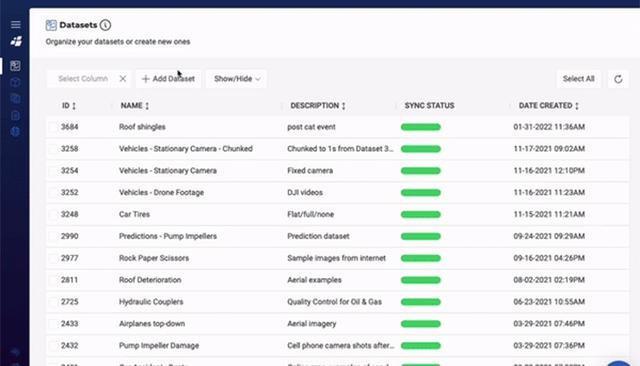
Task: Click the 'Aerial examples' description
Action: 314,280
